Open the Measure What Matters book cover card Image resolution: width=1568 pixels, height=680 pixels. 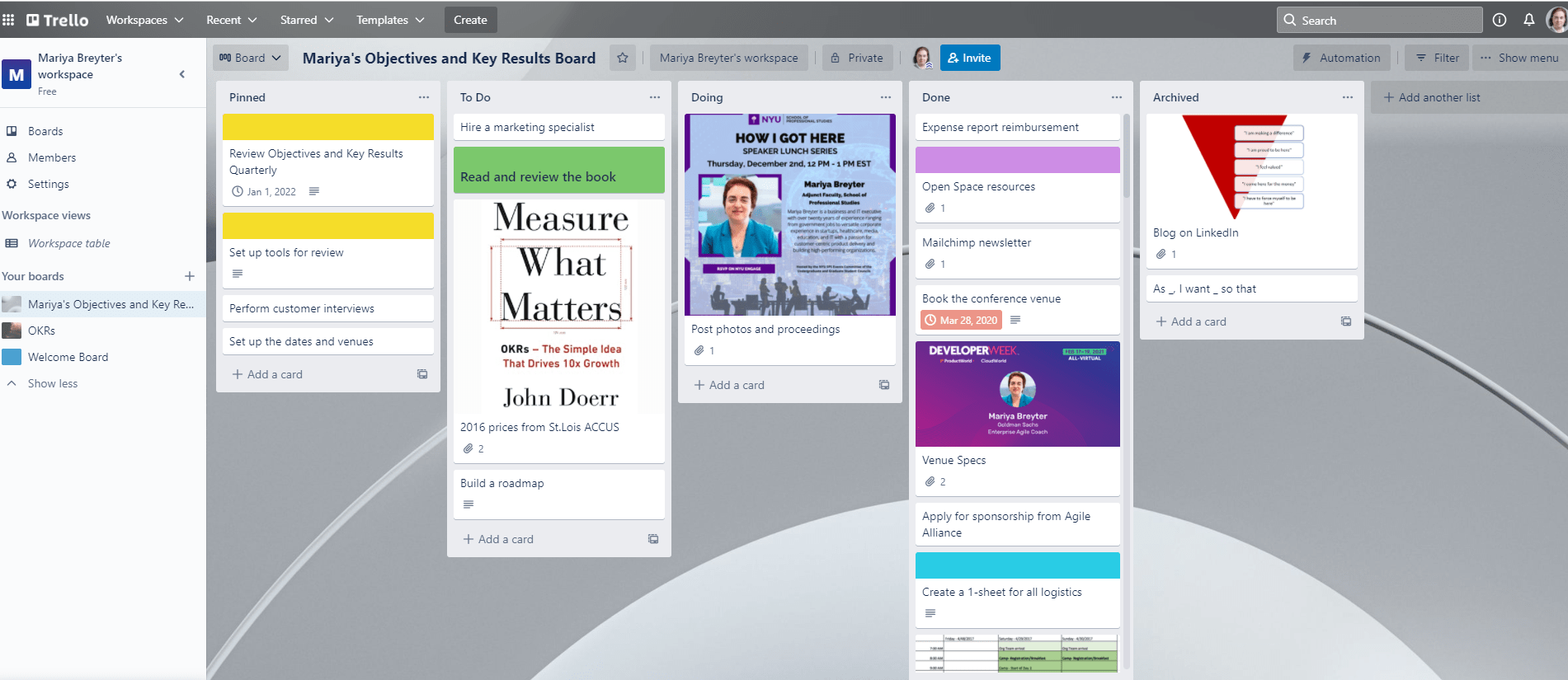click(559, 307)
